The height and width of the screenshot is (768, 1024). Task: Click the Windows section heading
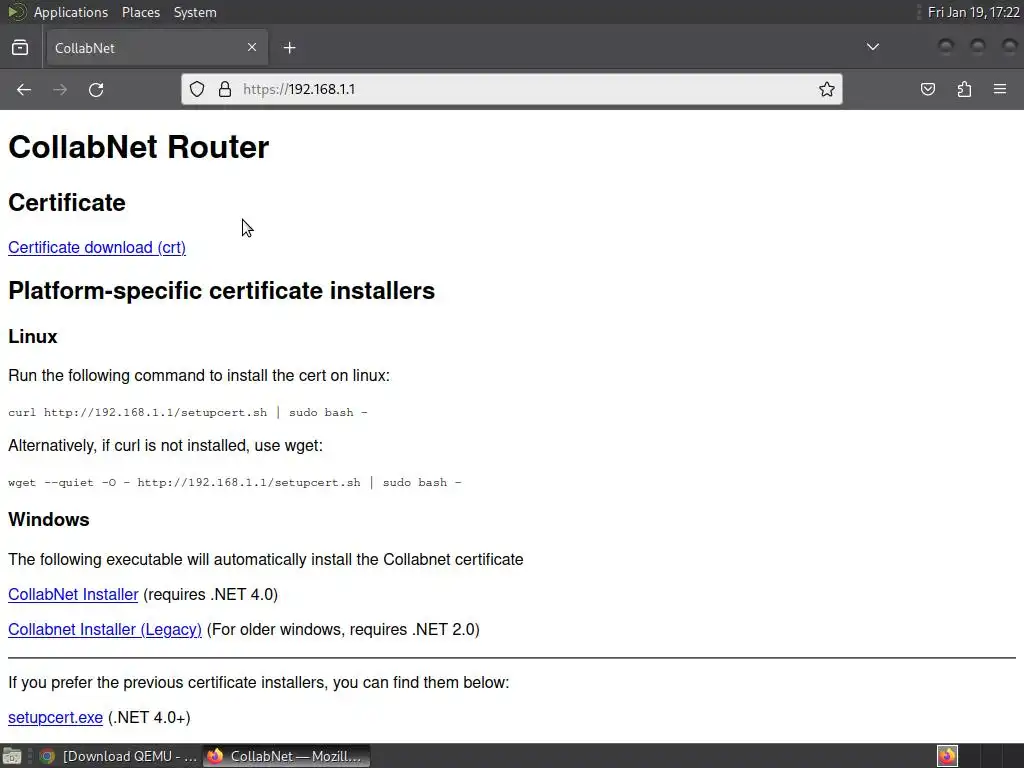pos(49,520)
